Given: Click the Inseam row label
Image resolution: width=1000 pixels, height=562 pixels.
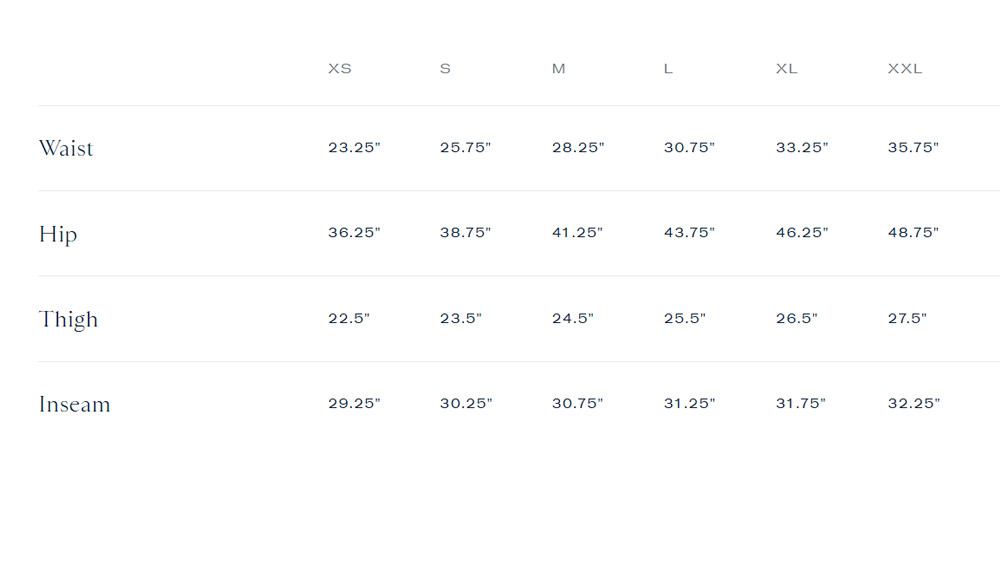Looking at the screenshot, I should (x=75, y=404).
